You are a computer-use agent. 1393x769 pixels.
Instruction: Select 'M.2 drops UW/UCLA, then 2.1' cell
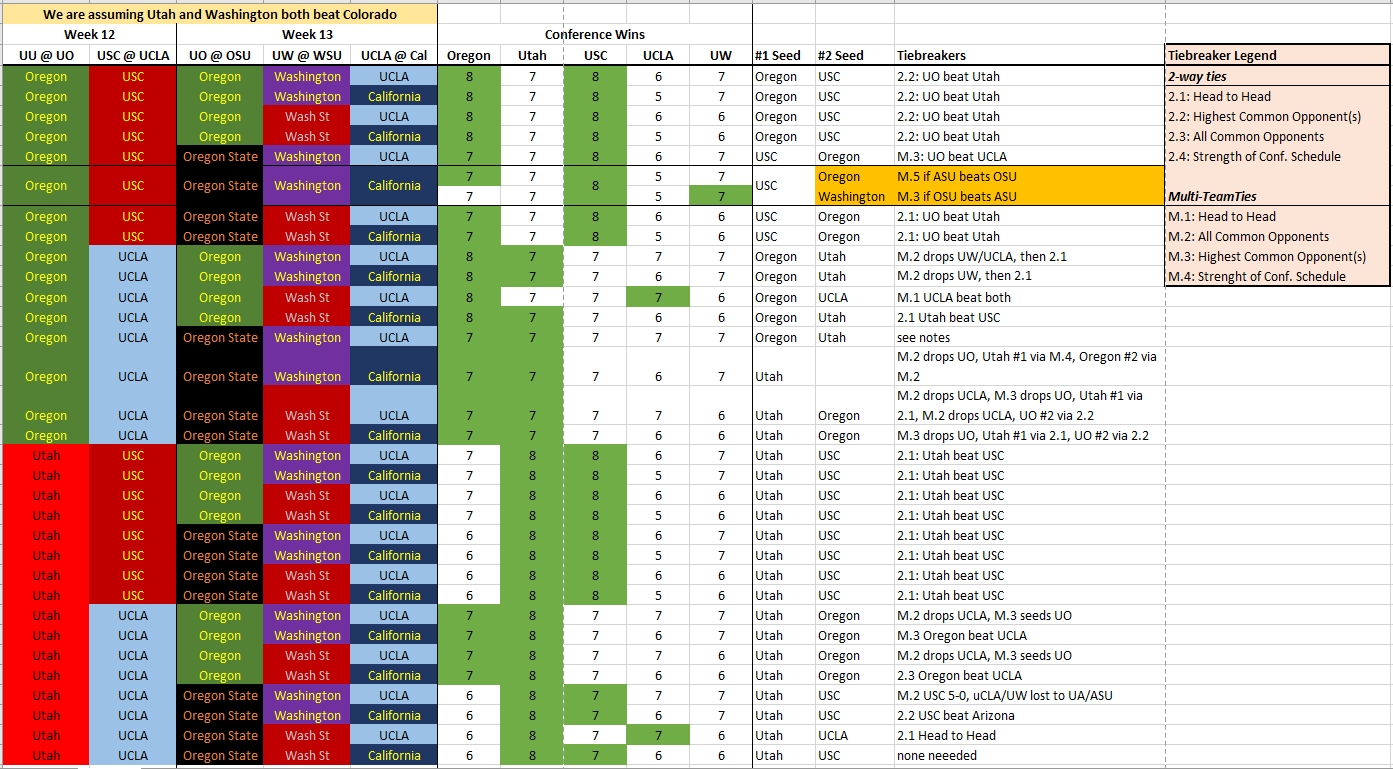(1030, 256)
